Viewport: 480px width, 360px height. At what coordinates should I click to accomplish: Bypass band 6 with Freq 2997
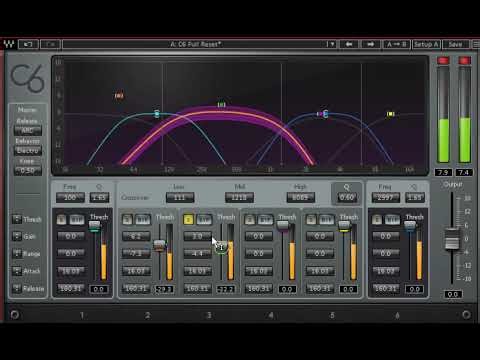point(392,220)
